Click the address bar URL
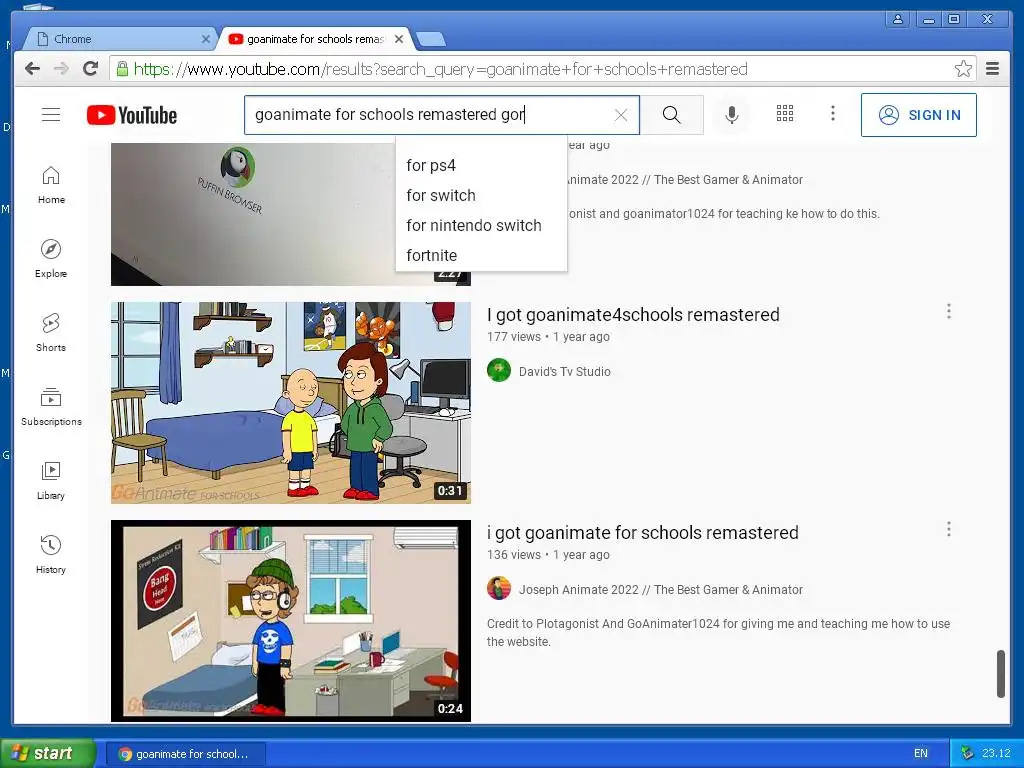The image size is (1024, 768). click(x=441, y=69)
